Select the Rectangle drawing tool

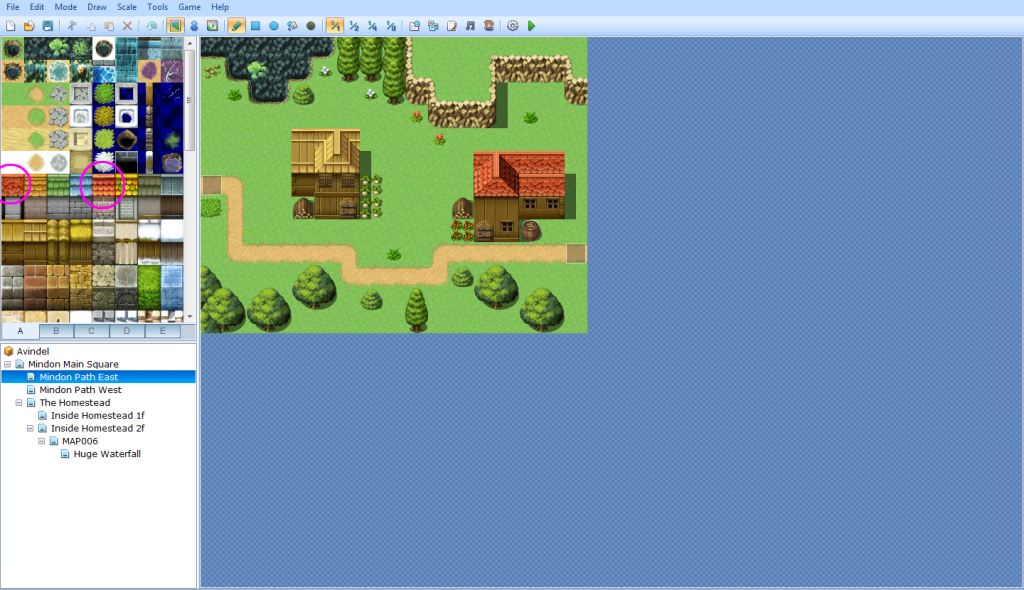(255, 25)
